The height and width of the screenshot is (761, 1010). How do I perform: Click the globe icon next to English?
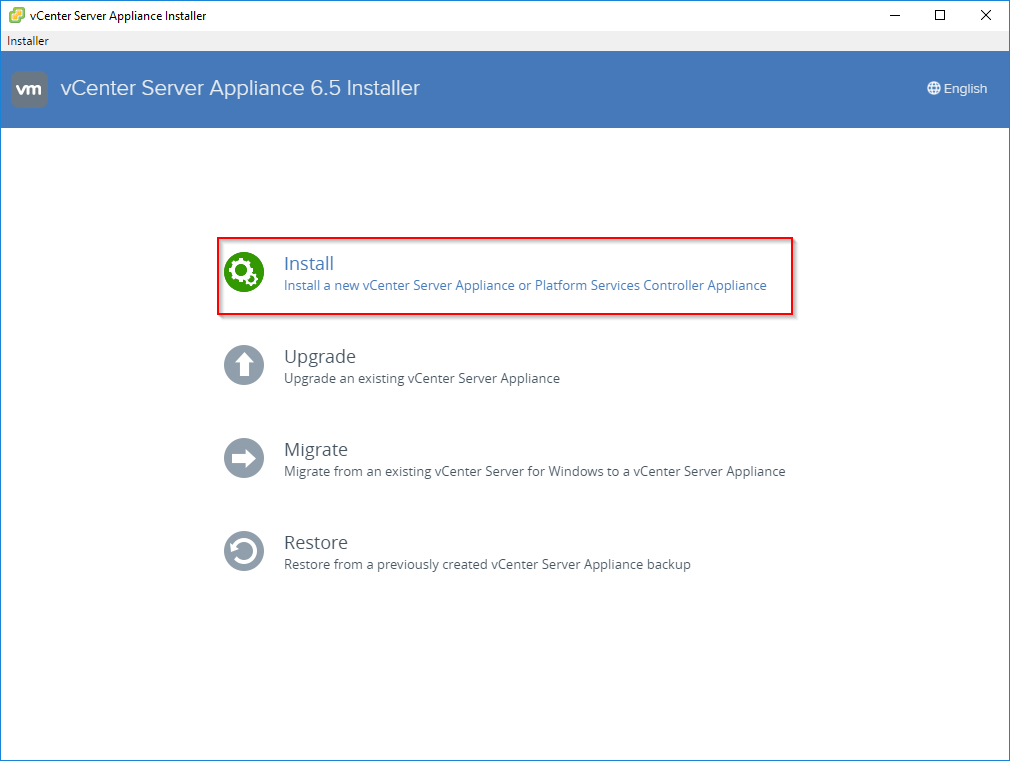[x=933, y=88]
